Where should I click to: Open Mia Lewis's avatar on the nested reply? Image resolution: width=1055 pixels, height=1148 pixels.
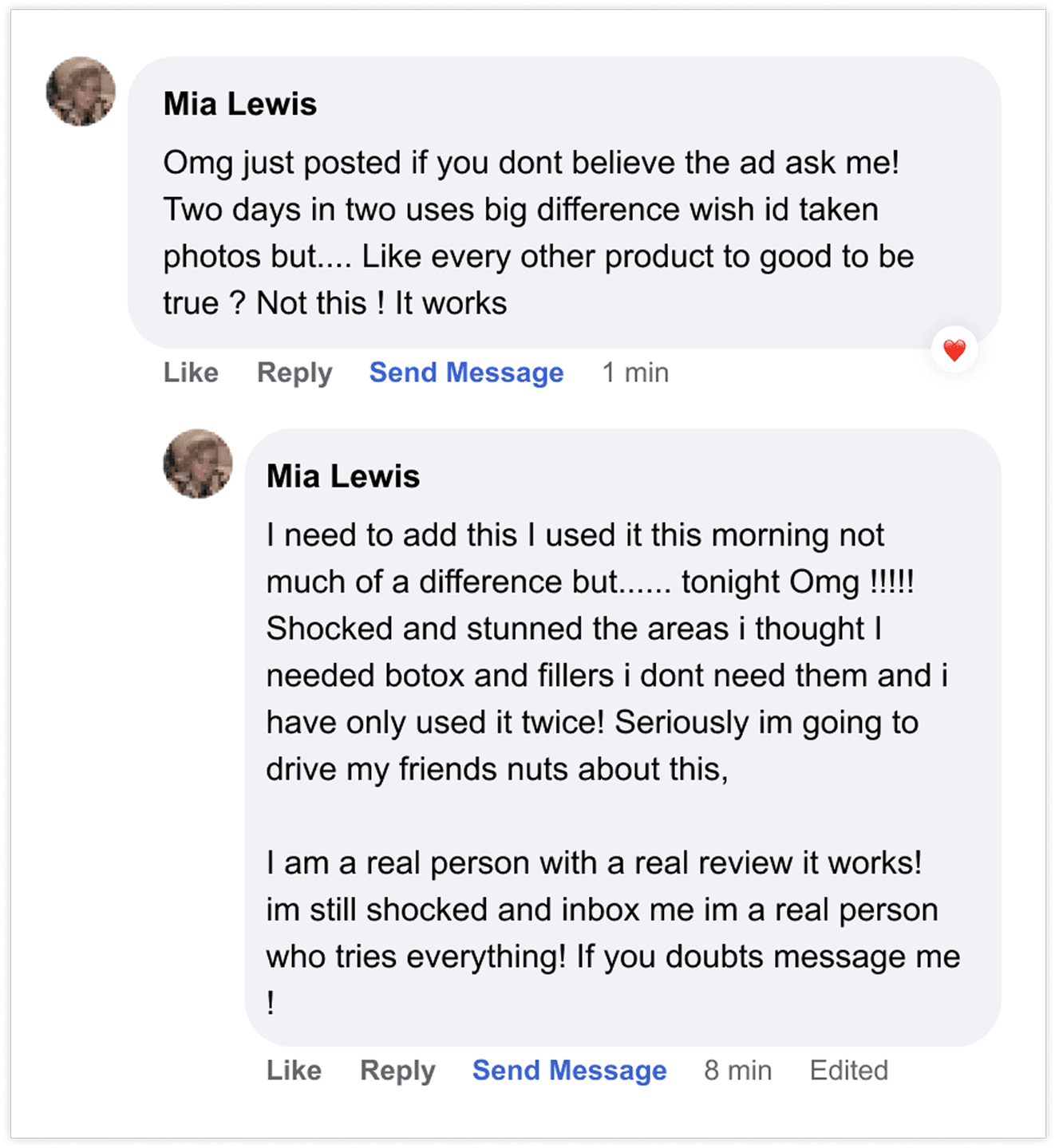[198, 464]
